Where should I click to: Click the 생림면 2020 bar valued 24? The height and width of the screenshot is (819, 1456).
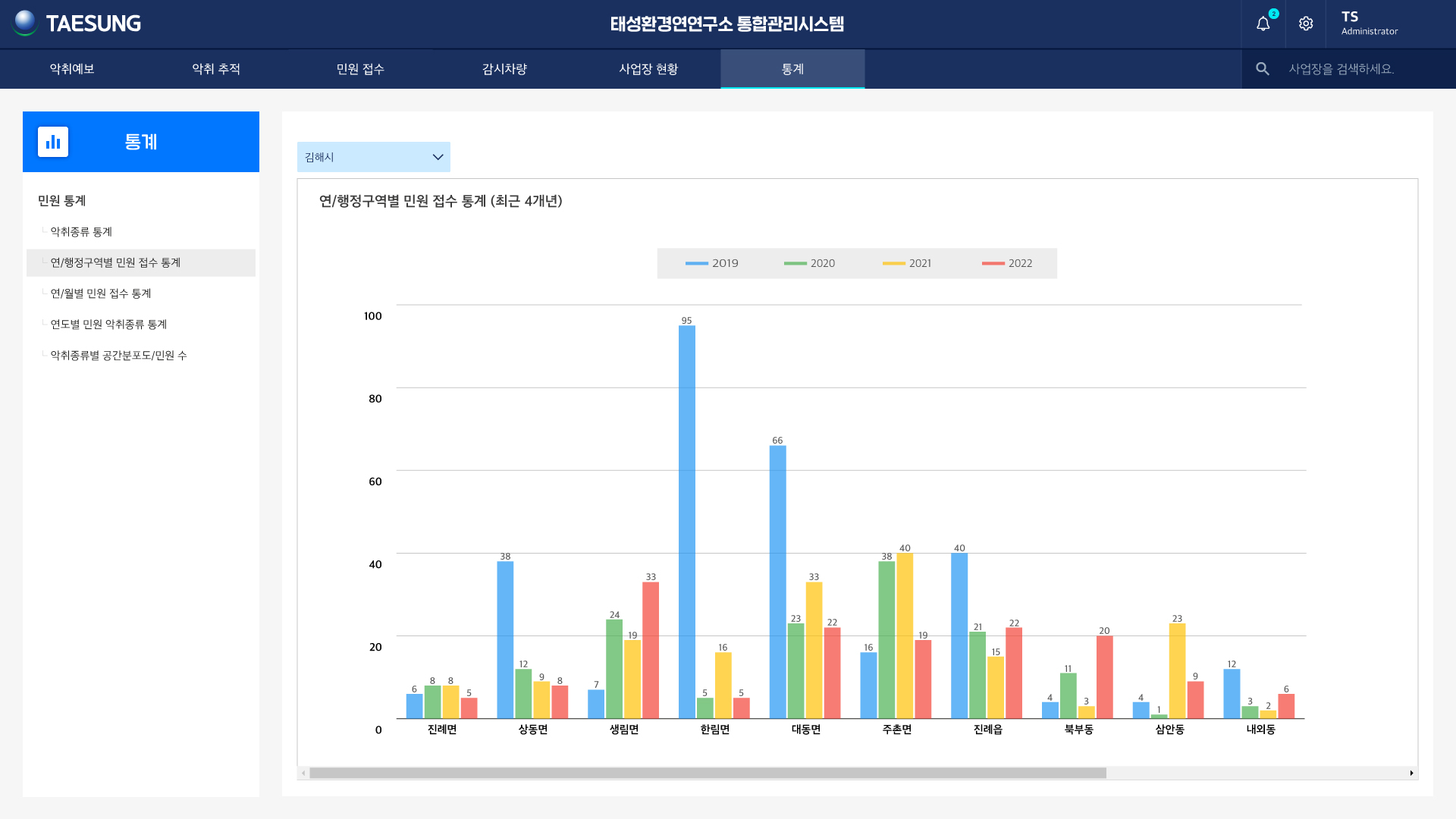pyautogui.click(x=614, y=670)
